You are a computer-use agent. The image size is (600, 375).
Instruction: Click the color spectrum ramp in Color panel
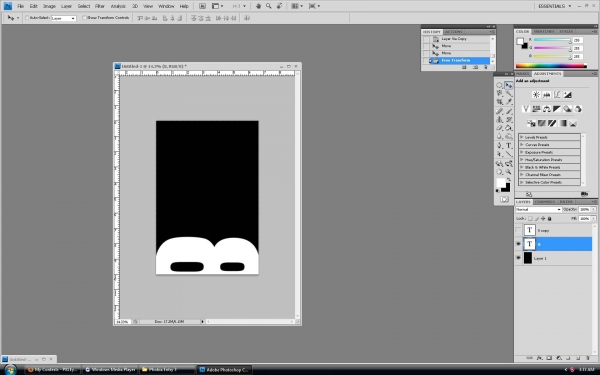(551, 66)
